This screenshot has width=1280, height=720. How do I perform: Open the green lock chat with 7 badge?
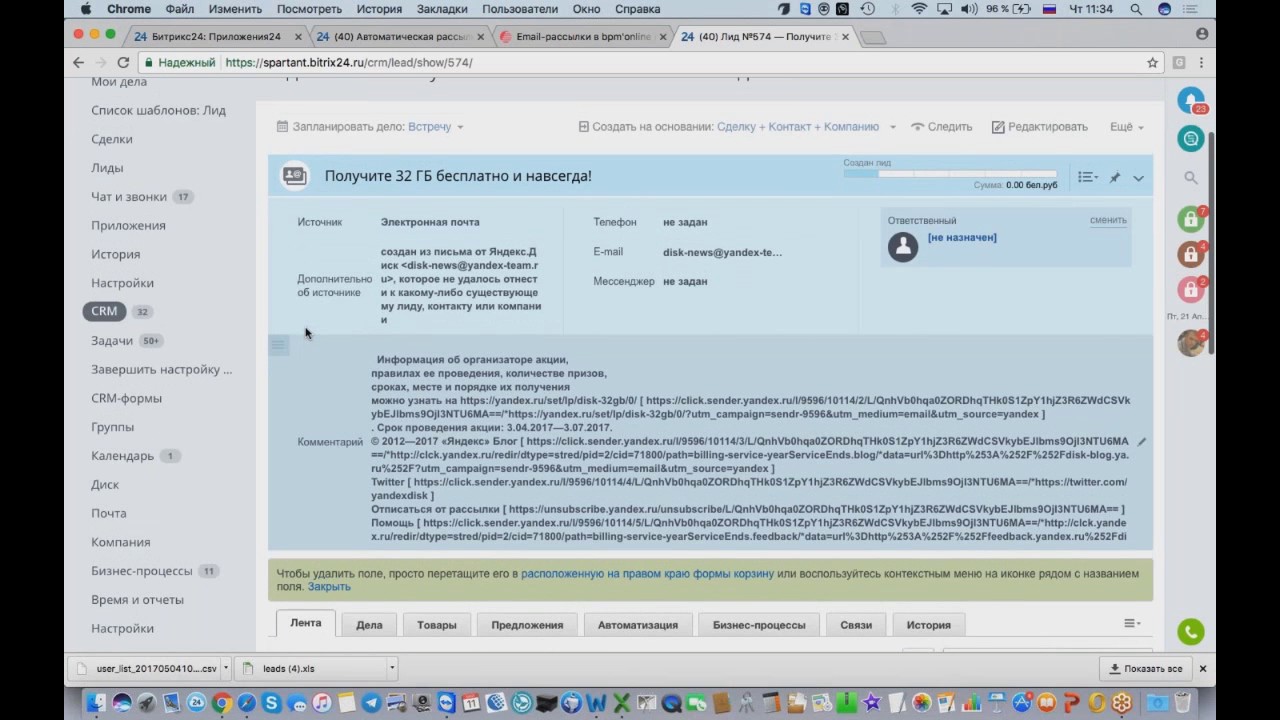[1190, 218]
